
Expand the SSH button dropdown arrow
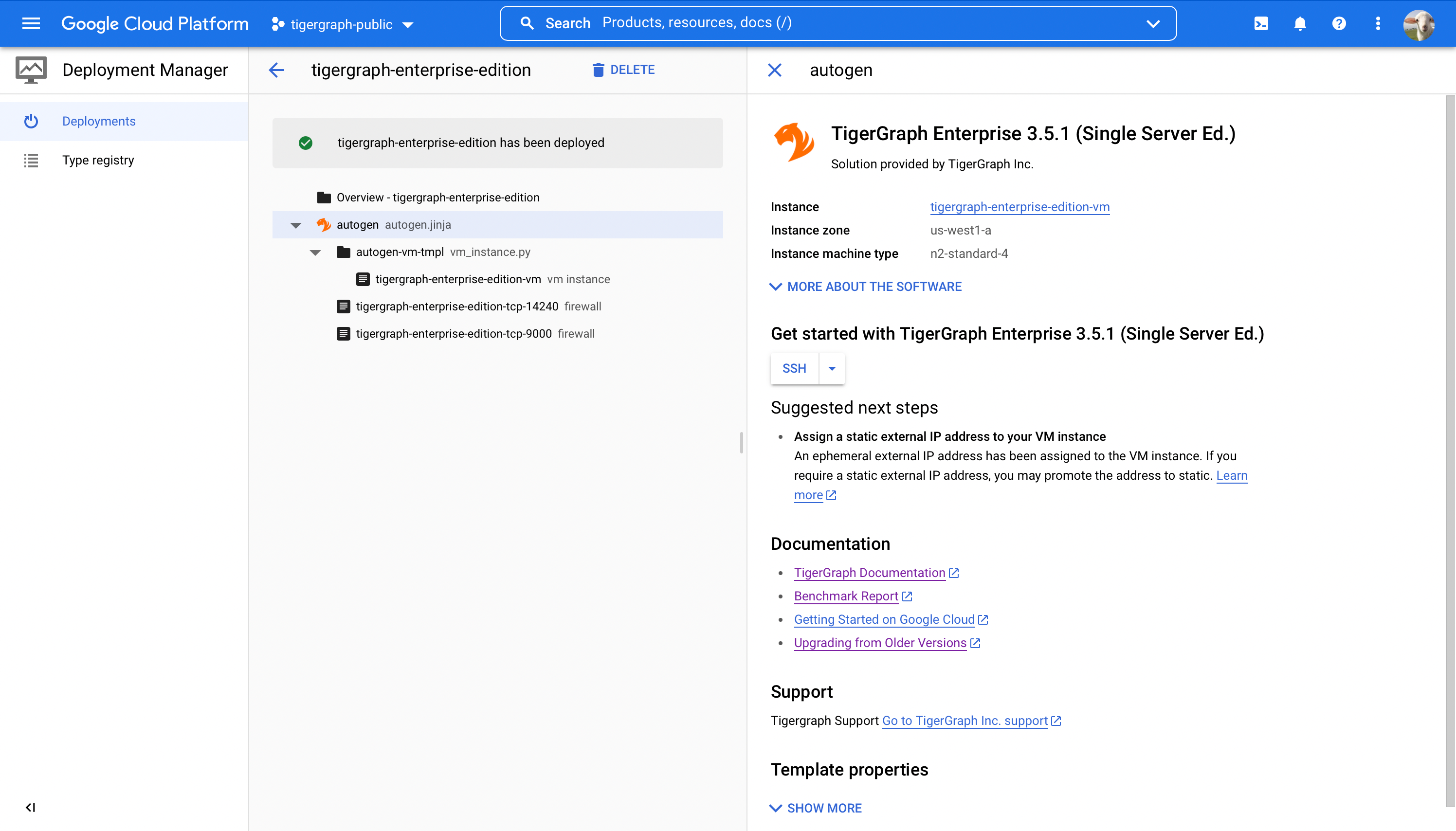pyautogui.click(x=831, y=368)
